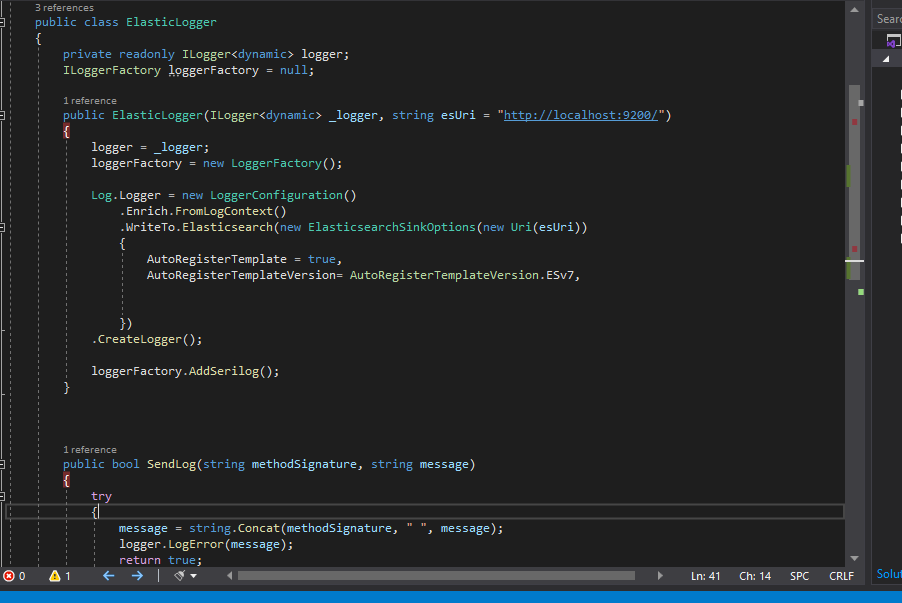The width and height of the screenshot is (902, 603).
Task: Click 'LoggerFactory' after the new keyword
Action: (x=276, y=163)
